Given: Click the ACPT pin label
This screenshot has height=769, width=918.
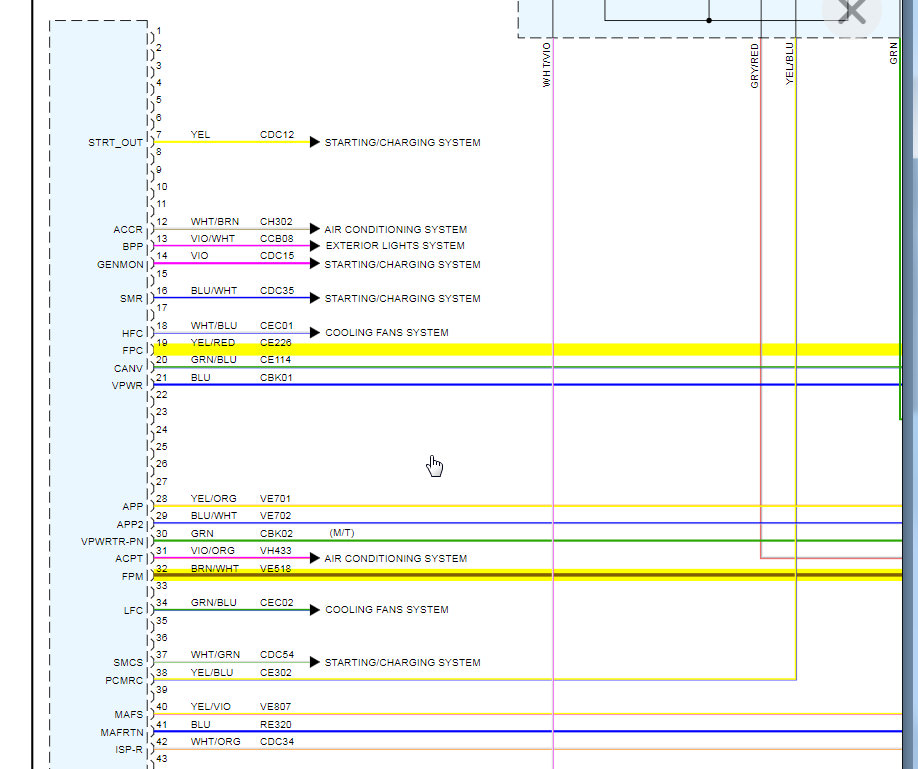Looking at the screenshot, I should pyautogui.click(x=129, y=558).
